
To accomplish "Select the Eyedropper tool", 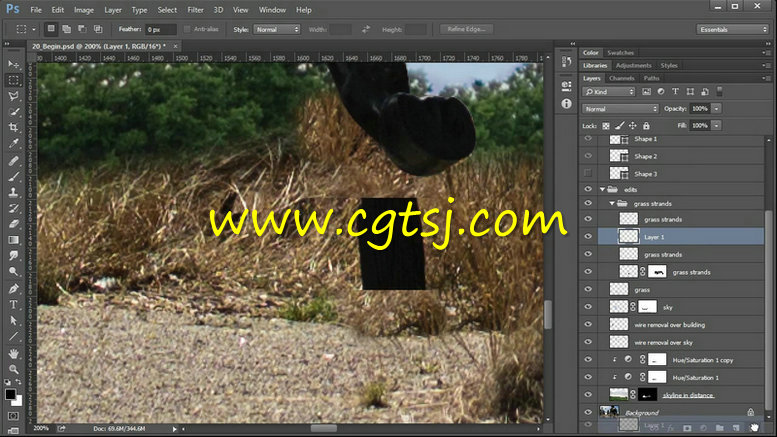I will pyautogui.click(x=13, y=143).
